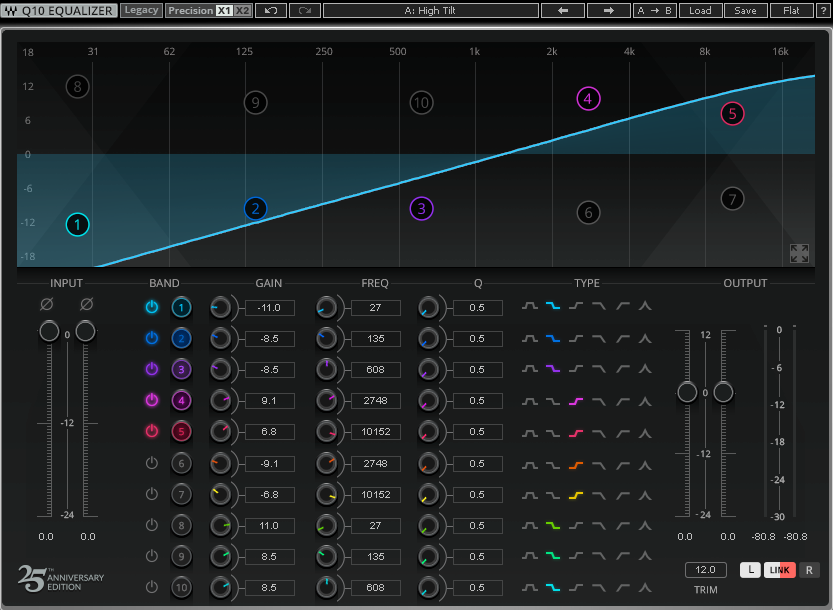Screen dimensions: 833x610
Task: Select band 1 node in EQ graph
Action: pyautogui.click(x=78, y=225)
